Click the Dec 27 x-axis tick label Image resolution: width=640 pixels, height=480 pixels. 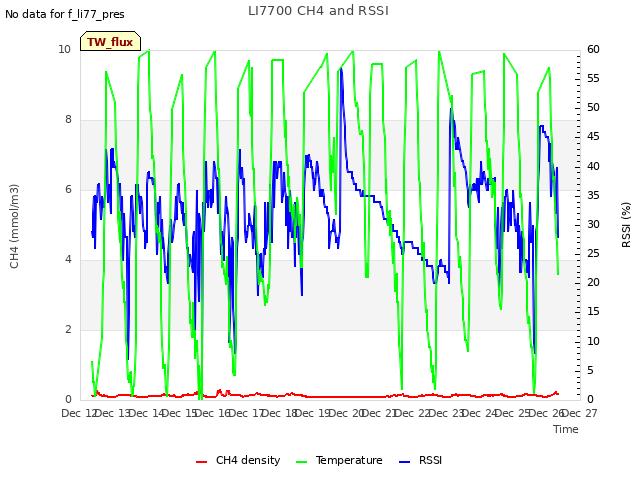[x=580, y=413]
